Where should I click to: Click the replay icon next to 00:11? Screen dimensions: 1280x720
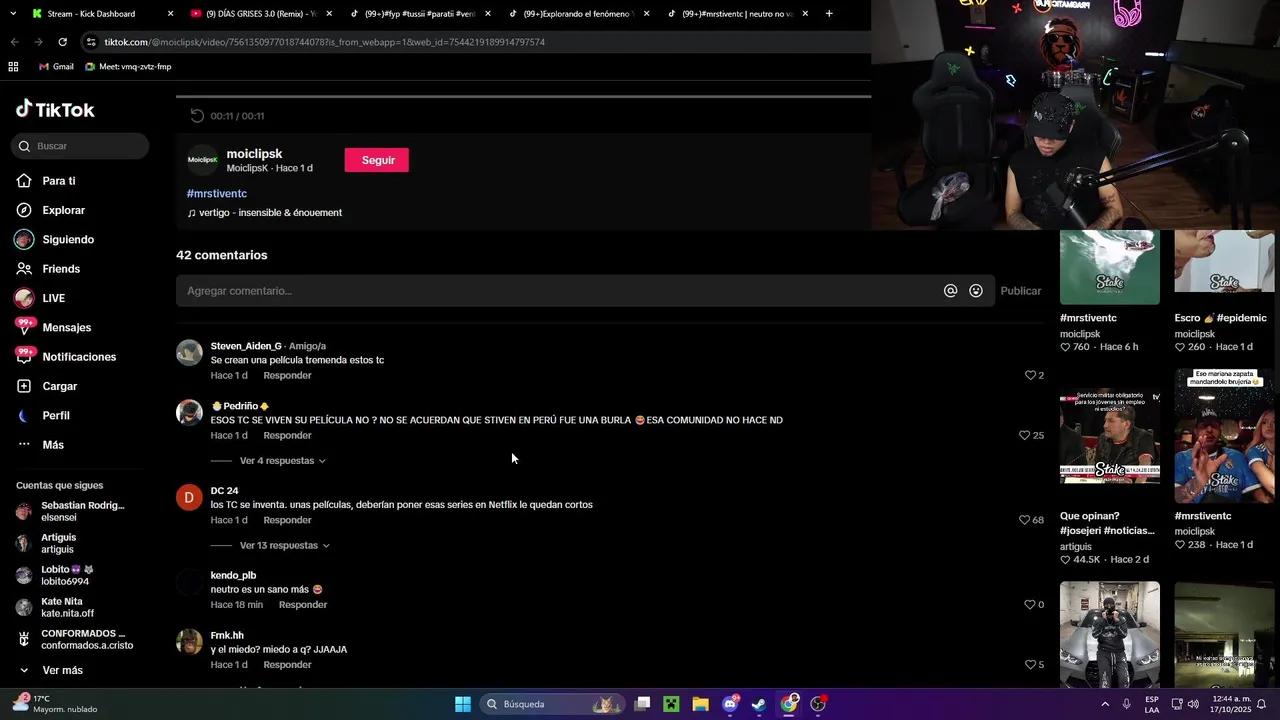coord(197,116)
